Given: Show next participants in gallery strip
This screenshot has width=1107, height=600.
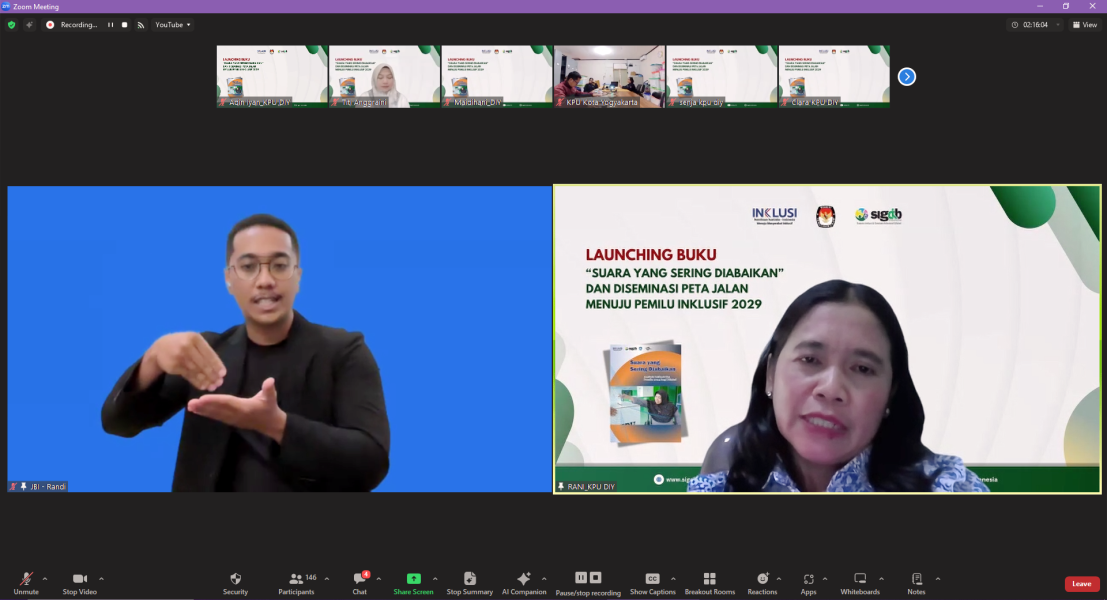Looking at the screenshot, I should pos(906,77).
